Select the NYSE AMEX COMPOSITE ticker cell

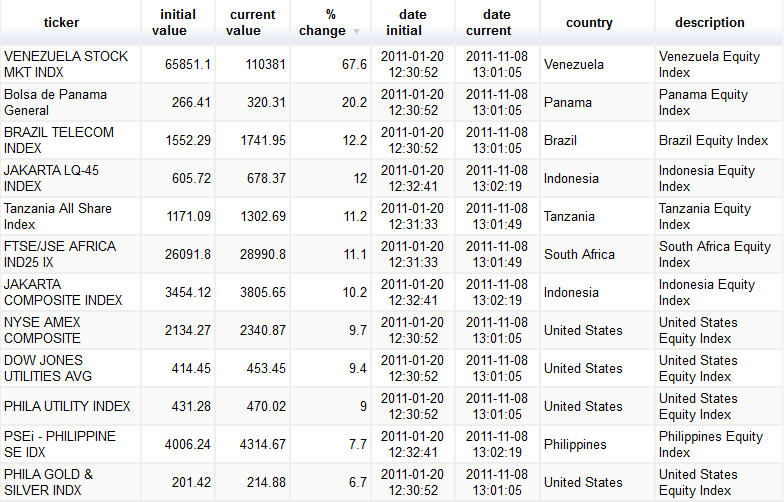(70, 330)
